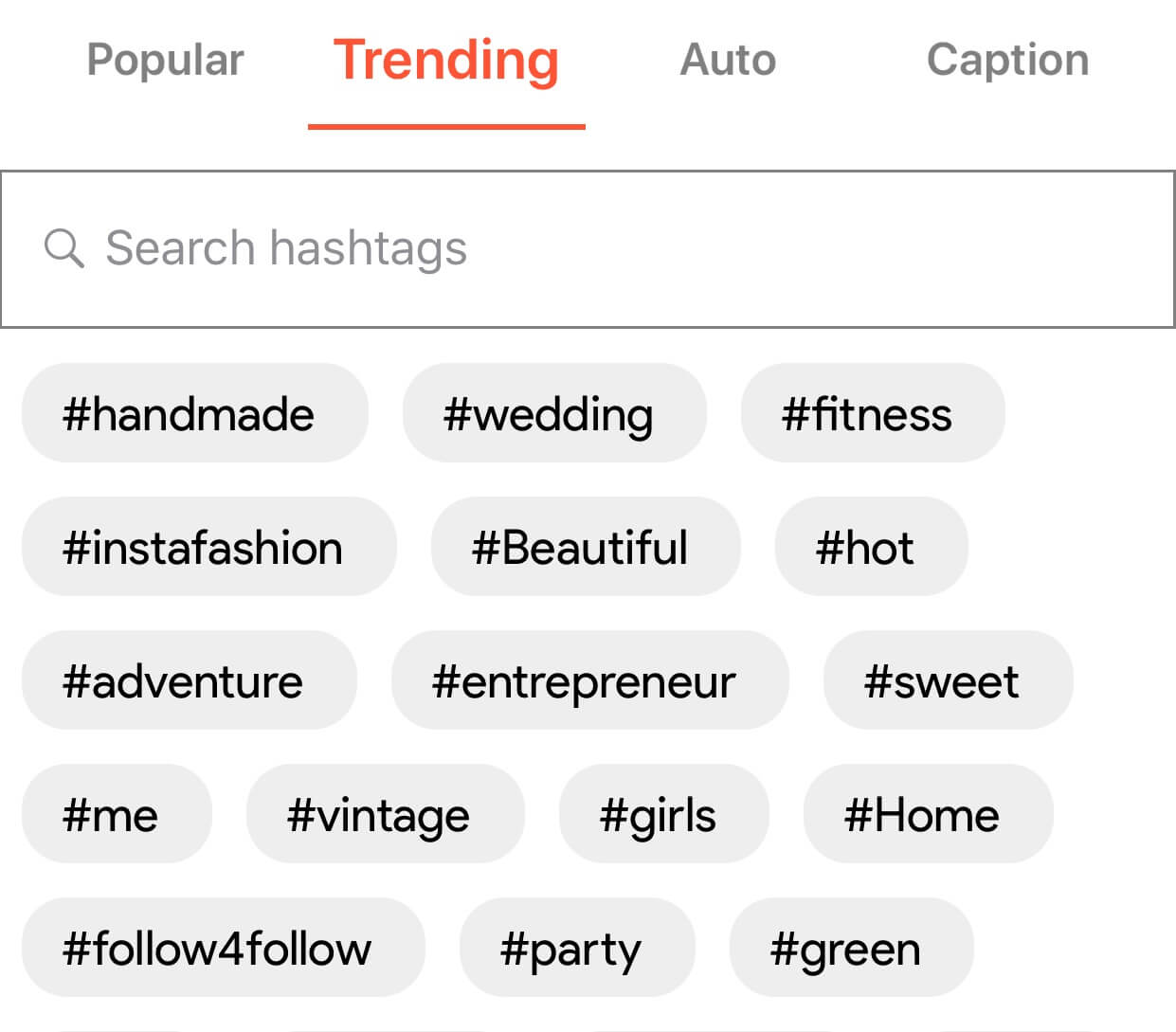The image size is (1176, 1032).
Task: Tap the #wedding hashtag
Action: click(x=554, y=413)
